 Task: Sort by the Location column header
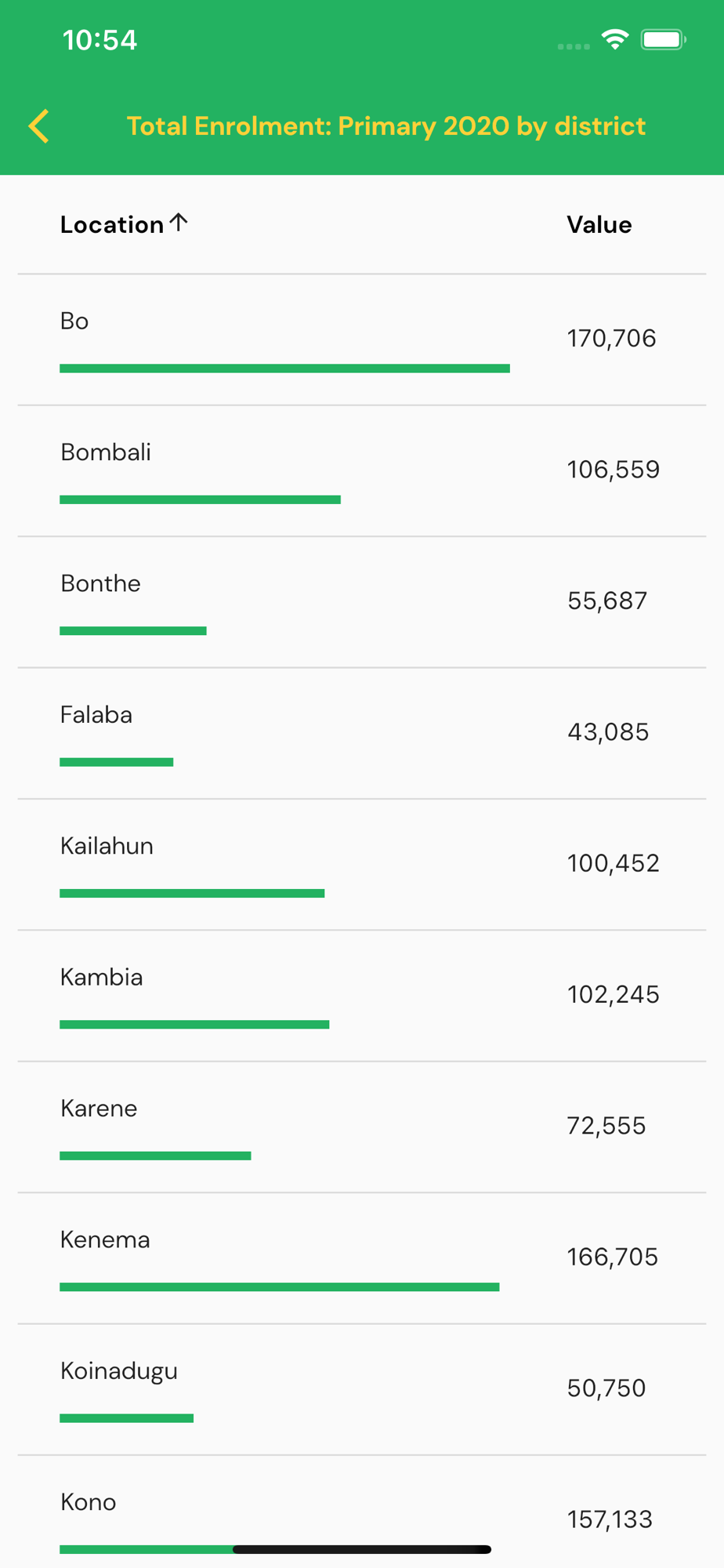(x=112, y=225)
